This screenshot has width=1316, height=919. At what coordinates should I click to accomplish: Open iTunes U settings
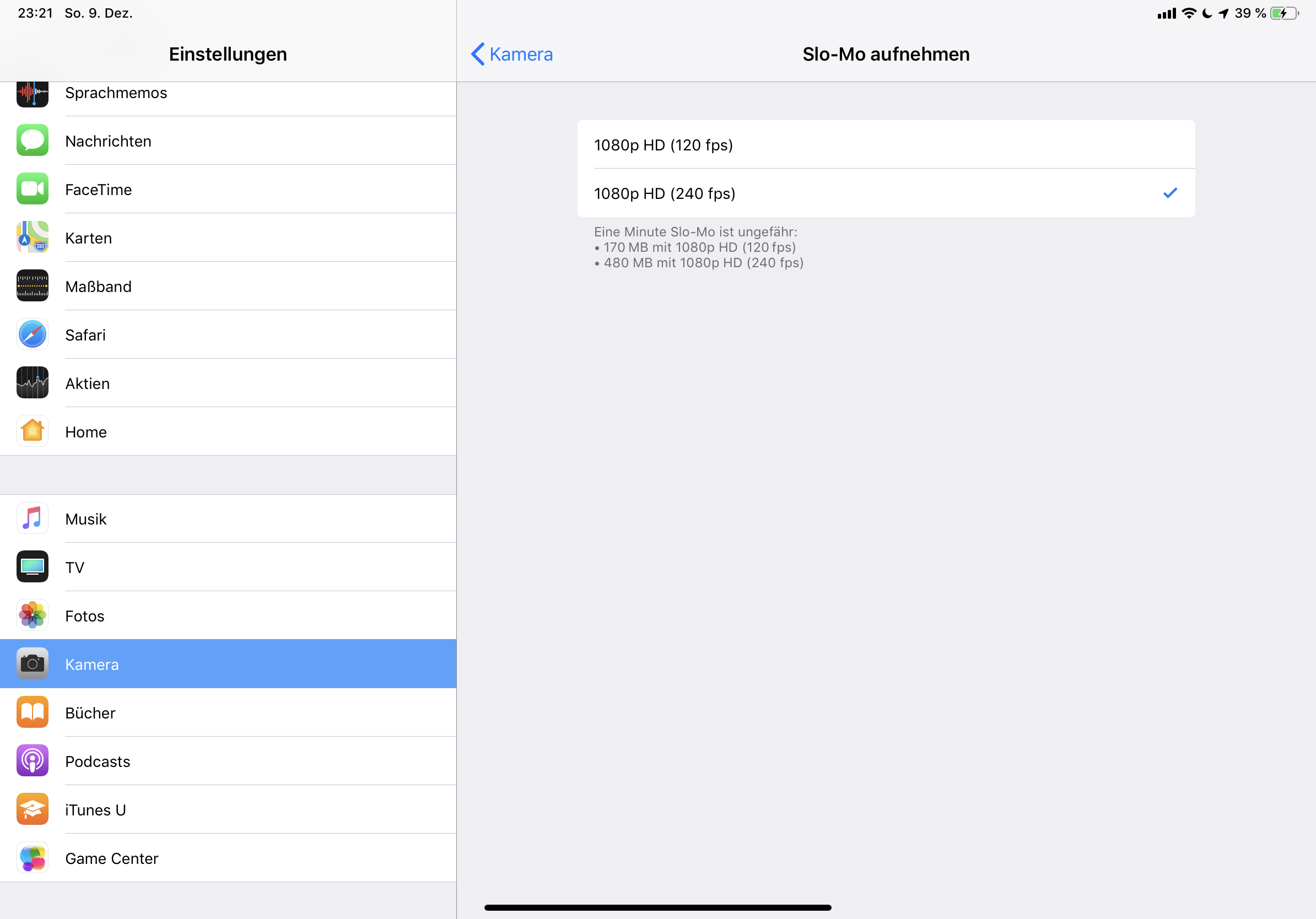coord(228,809)
